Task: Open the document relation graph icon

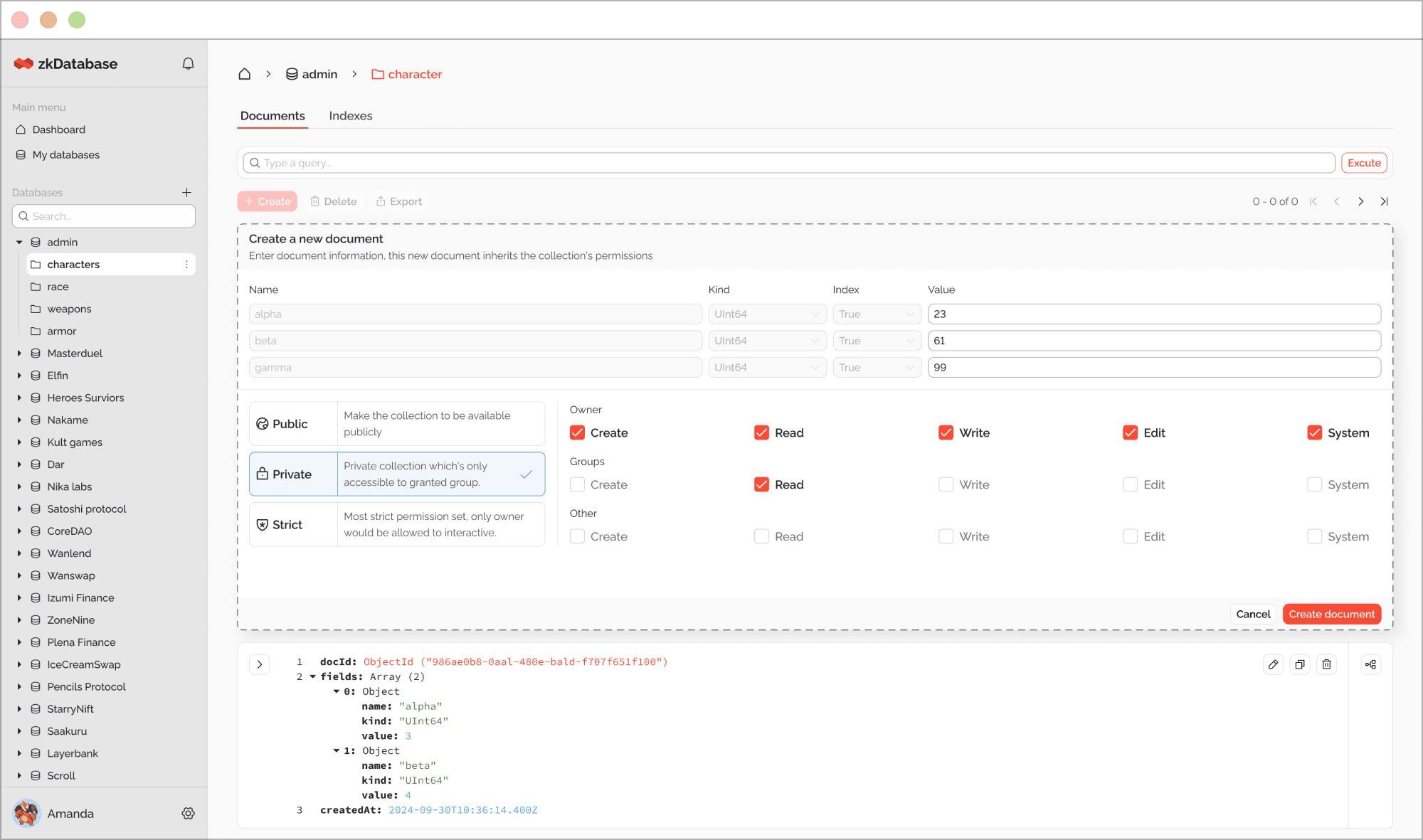Action: coord(1370,664)
